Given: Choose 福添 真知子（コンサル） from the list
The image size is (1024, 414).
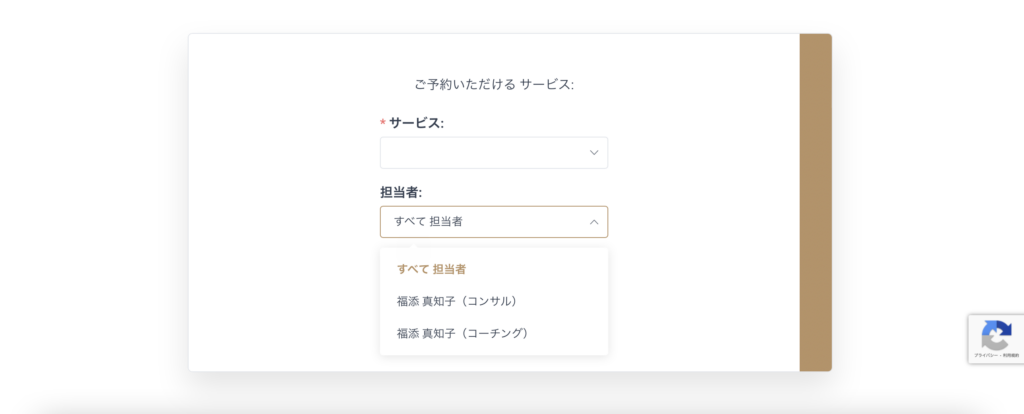Looking at the screenshot, I should (x=456, y=301).
